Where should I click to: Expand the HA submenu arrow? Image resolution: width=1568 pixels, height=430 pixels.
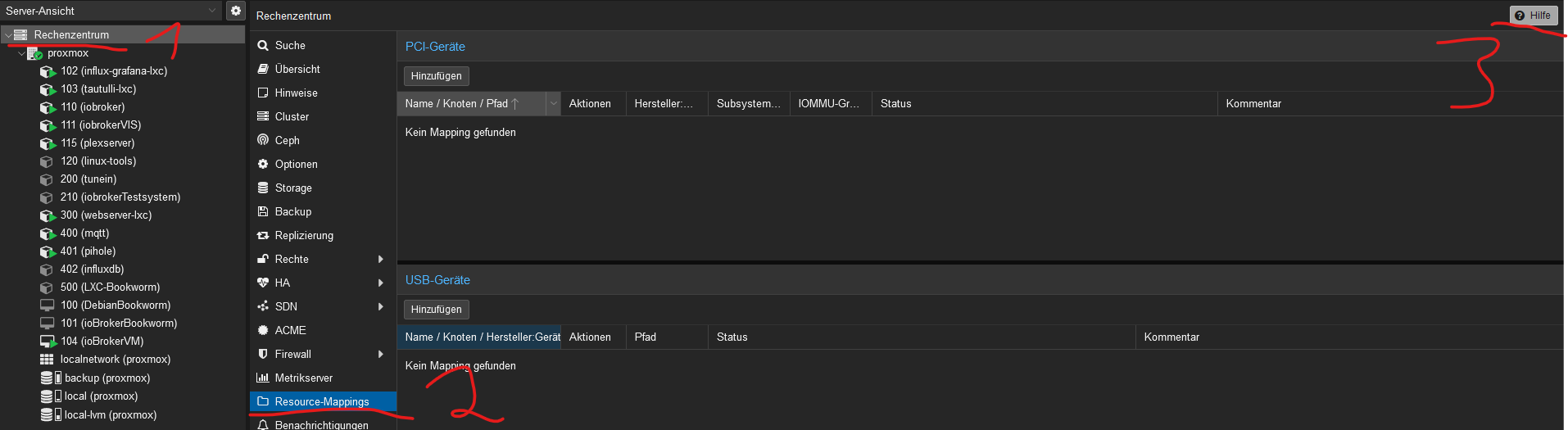pos(381,283)
